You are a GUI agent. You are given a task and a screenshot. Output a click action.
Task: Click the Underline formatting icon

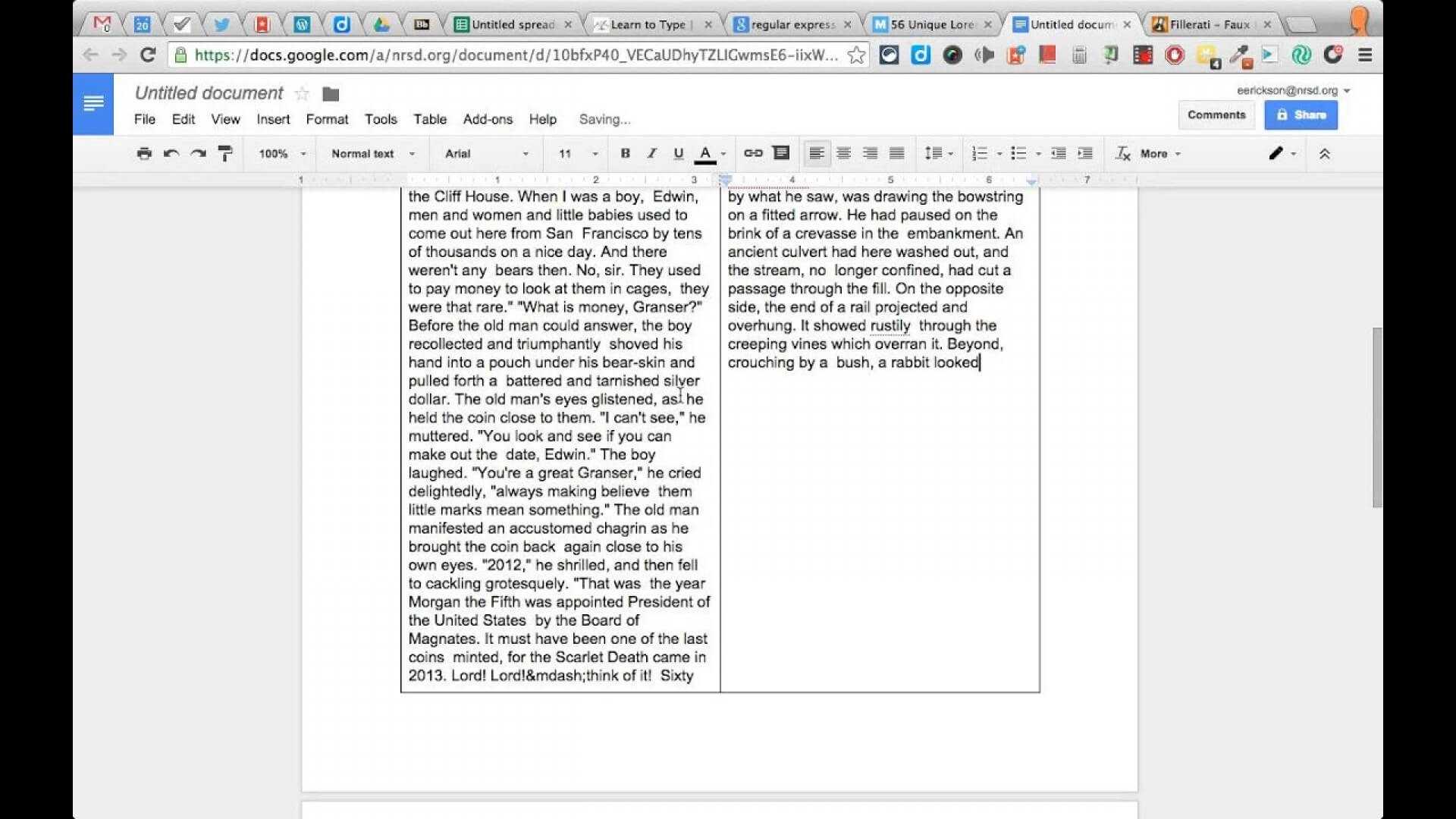click(x=677, y=153)
